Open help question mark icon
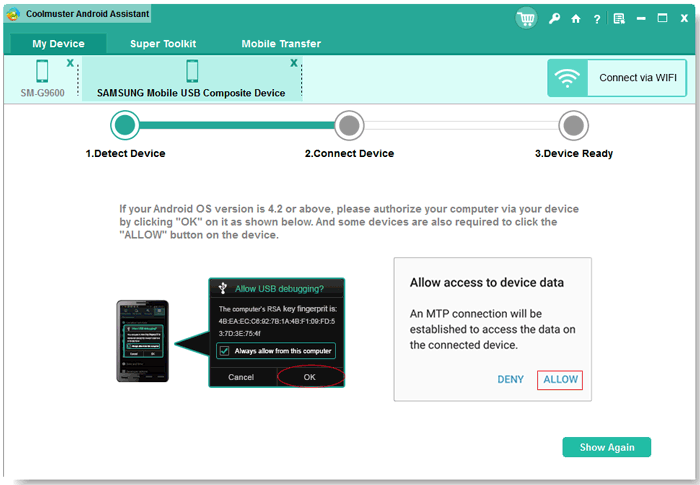The height and width of the screenshot is (485, 700). pos(597,19)
